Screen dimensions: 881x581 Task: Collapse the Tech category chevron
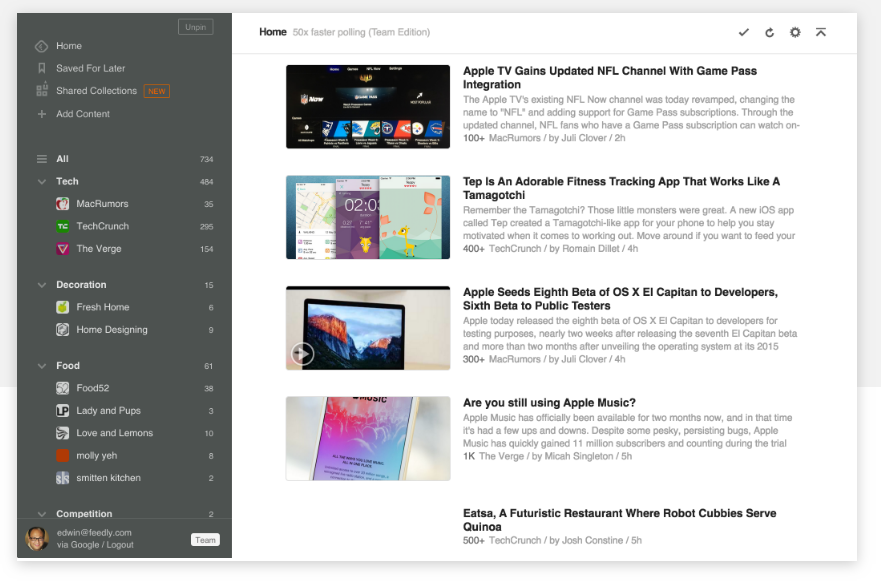tap(42, 181)
